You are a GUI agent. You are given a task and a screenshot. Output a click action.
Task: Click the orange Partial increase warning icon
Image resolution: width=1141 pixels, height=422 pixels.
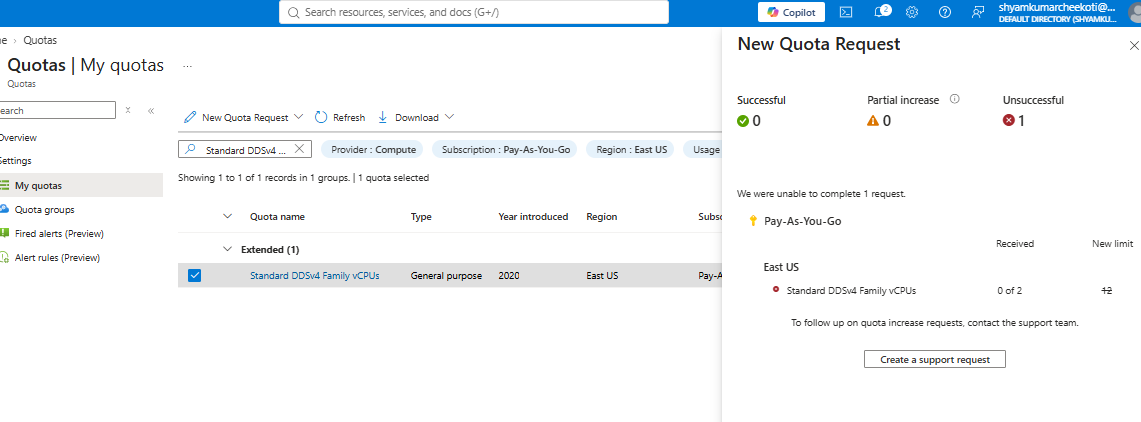point(873,121)
